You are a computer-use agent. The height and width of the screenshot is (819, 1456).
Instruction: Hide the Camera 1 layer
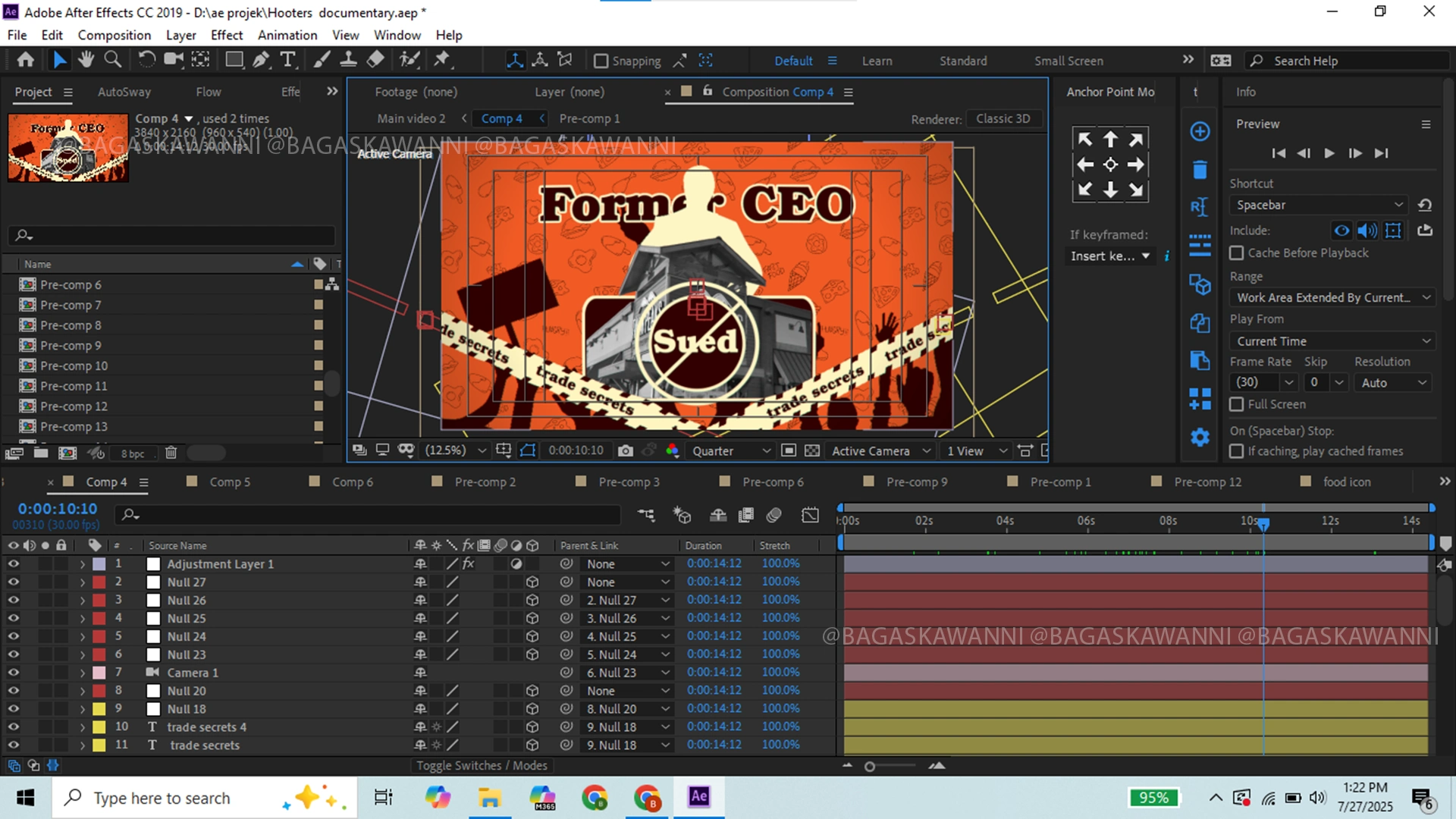13,673
